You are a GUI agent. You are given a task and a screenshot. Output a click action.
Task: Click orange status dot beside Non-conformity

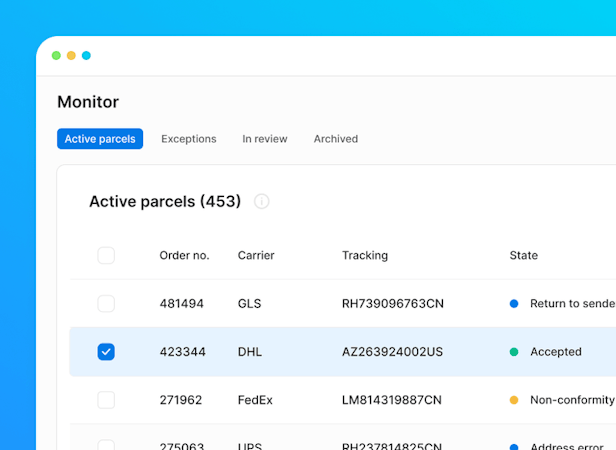514,400
